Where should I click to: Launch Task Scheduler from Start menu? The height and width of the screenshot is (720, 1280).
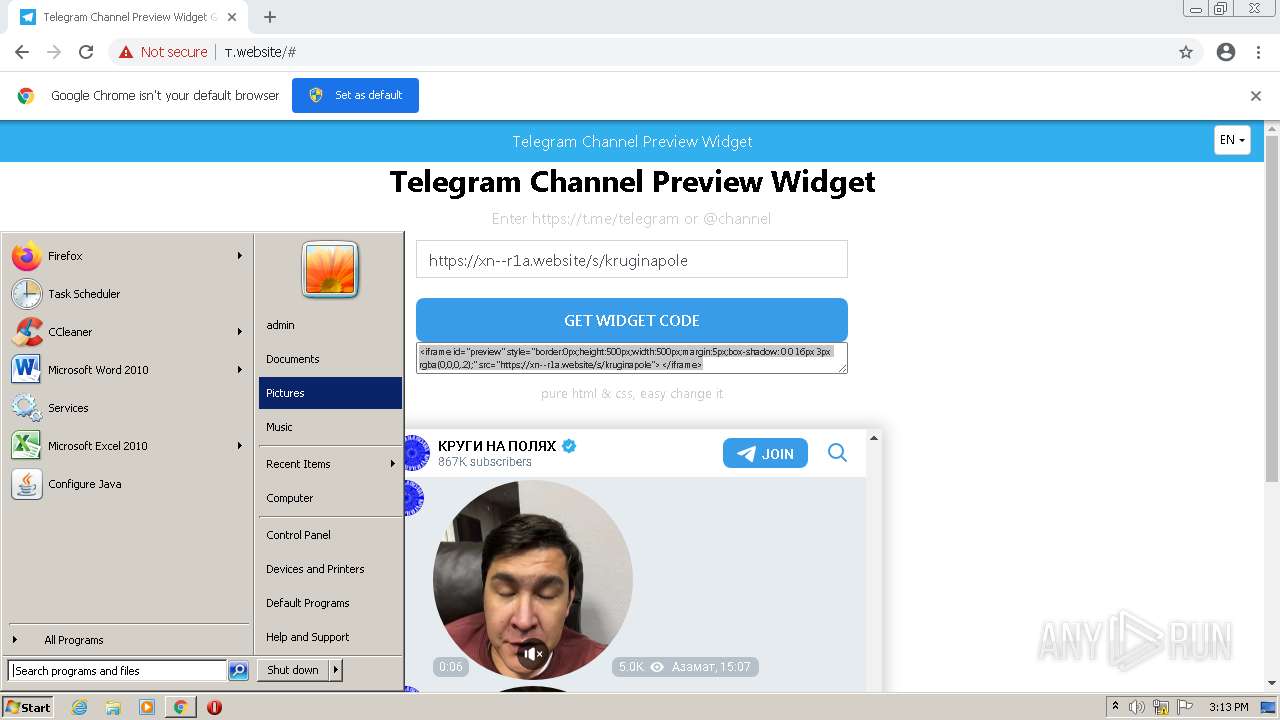coord(125,294)
